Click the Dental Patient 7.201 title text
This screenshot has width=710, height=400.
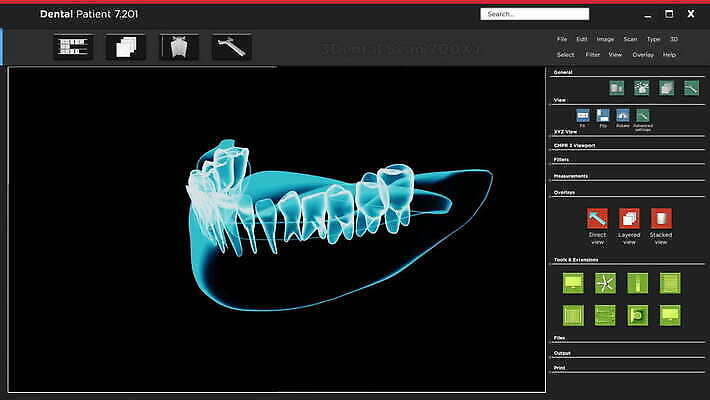tap(89, 14)
